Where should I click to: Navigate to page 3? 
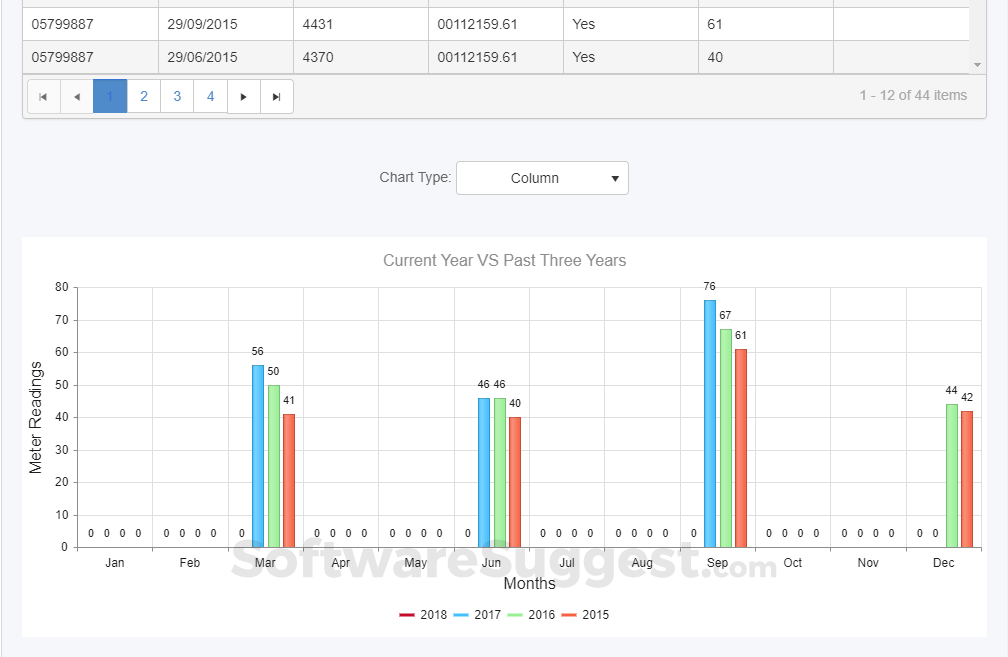coord(176,96)
